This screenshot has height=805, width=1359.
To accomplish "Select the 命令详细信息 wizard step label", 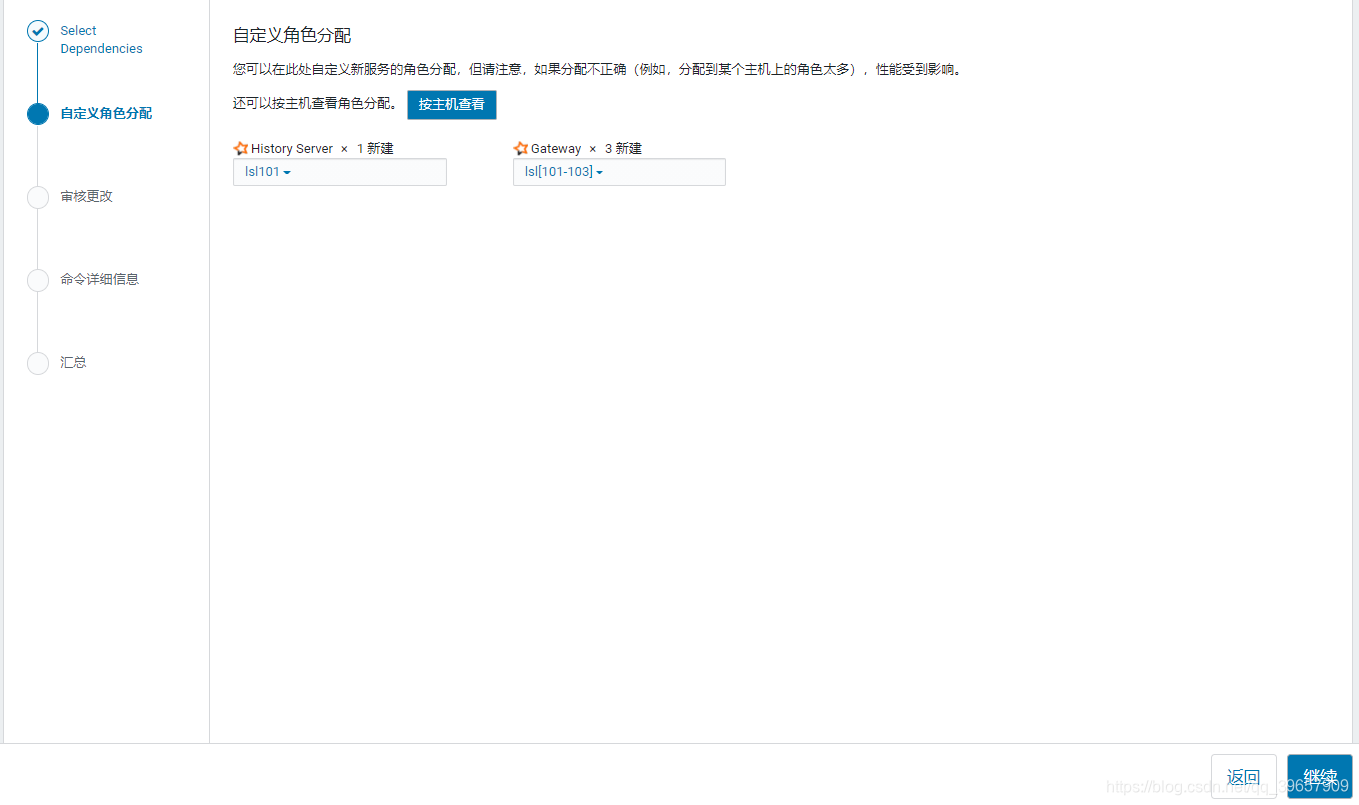I will [99, 279].
